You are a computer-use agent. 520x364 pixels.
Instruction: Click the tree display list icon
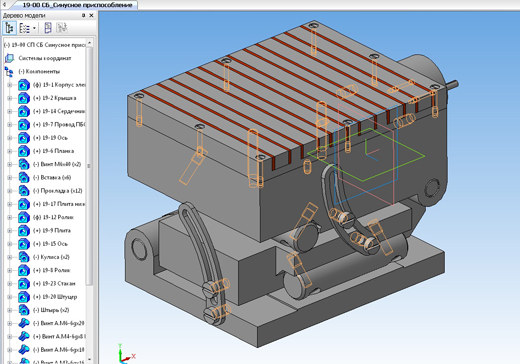point(24,28)
